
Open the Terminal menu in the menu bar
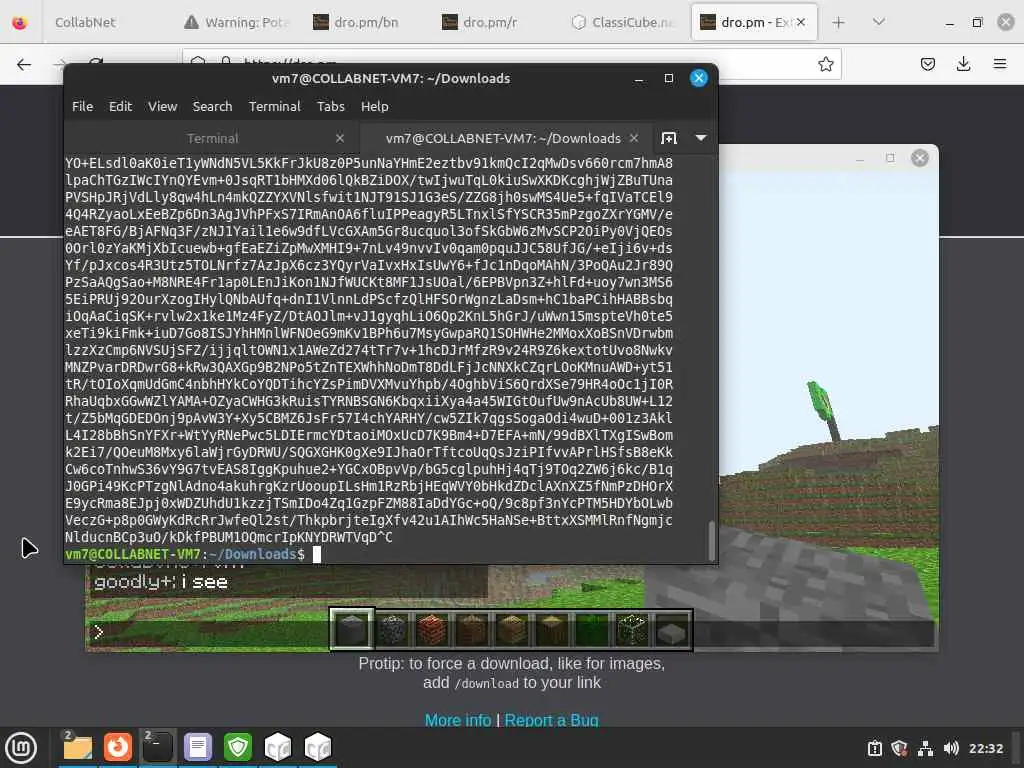(274, 106)
